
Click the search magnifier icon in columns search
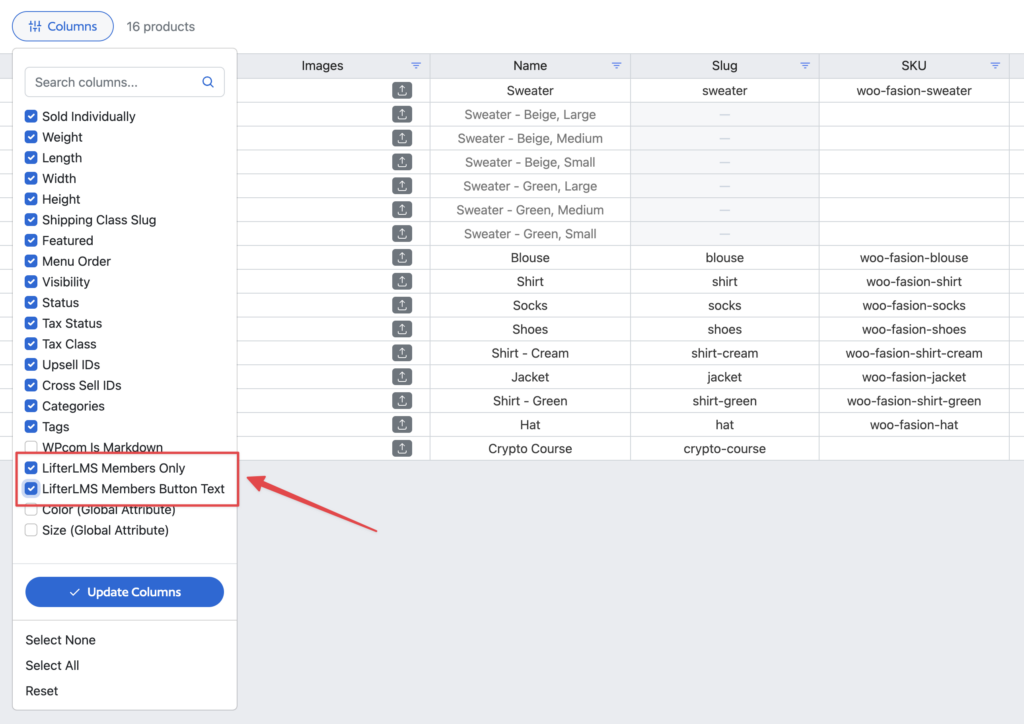(x=208, y=82)
